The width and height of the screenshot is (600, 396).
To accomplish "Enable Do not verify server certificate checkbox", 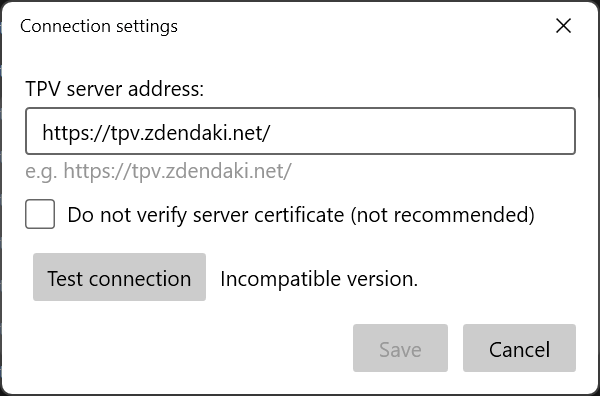I will pyautogui.click(x=40, y=214).
